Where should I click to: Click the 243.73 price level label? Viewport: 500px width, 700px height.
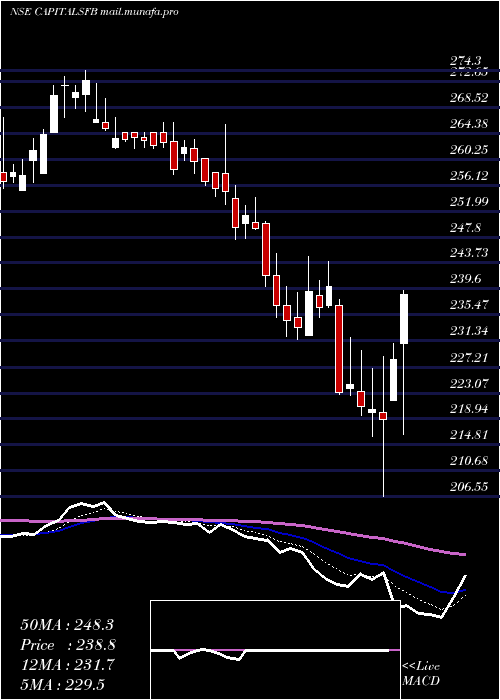coord(469,253)
